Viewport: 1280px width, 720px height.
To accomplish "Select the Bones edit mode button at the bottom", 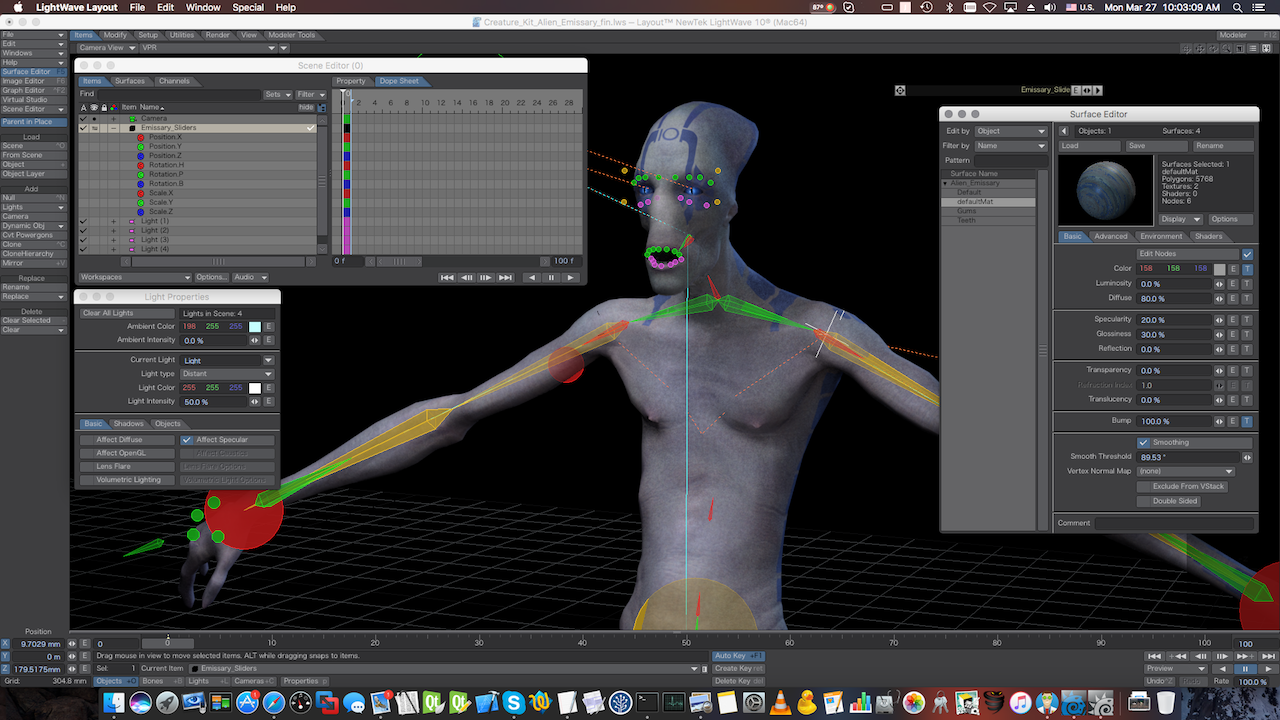I will tap(152, 681).
